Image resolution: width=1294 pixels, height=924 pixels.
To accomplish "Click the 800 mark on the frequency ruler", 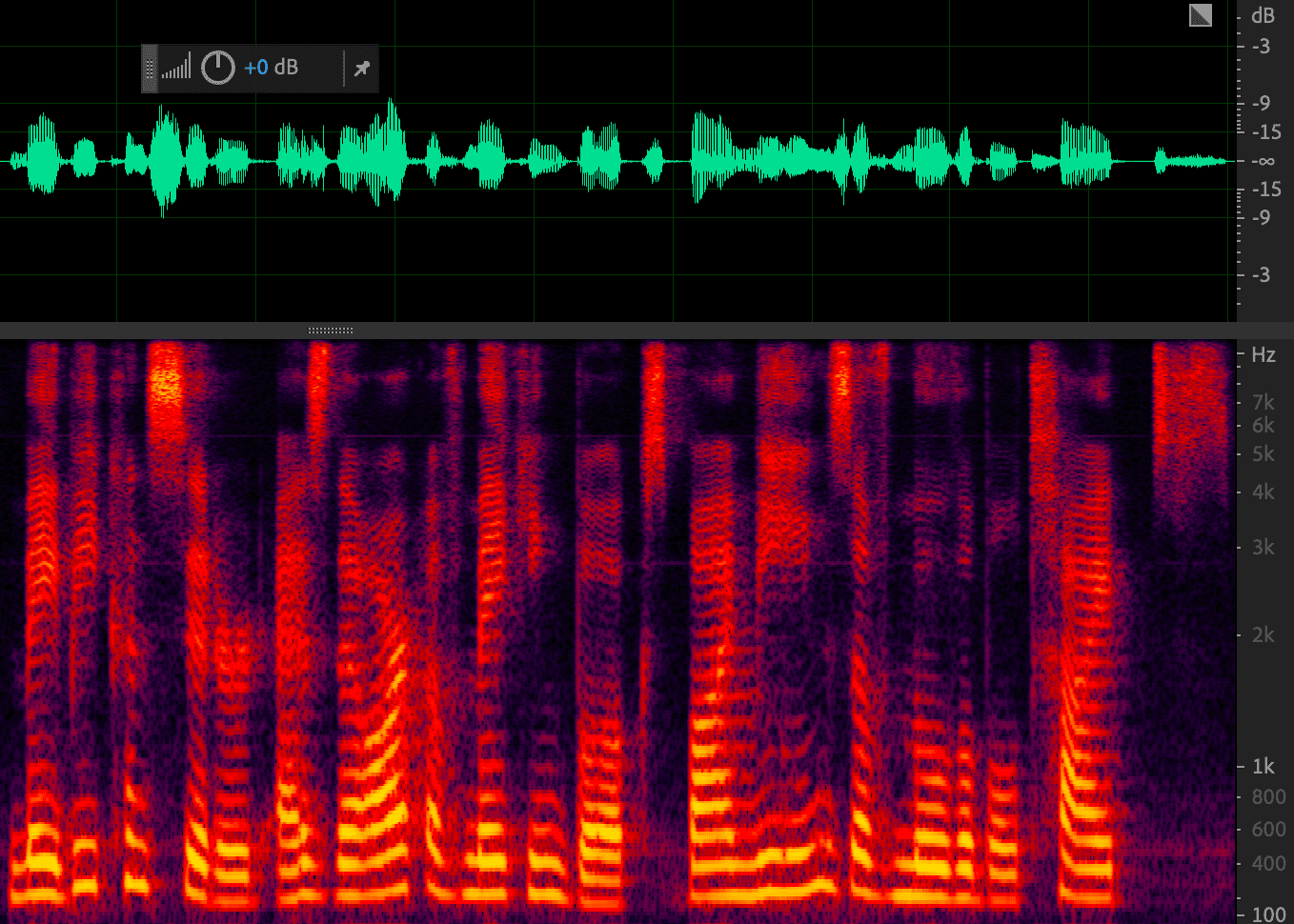I will [x=1267, y=797].
